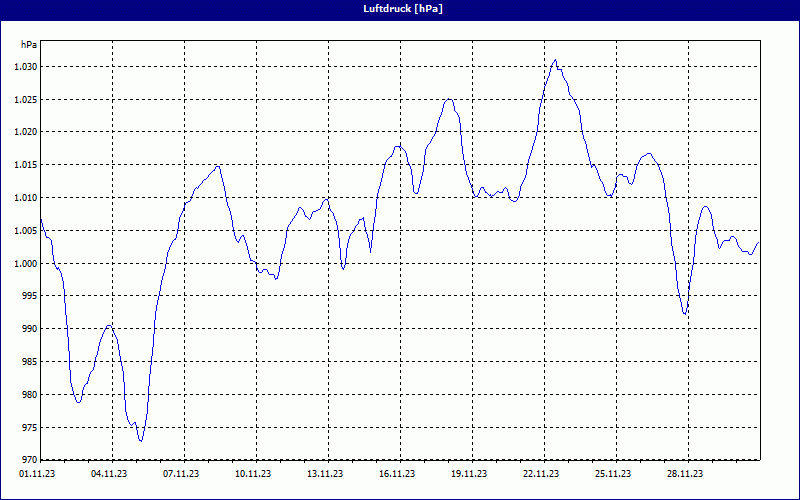
Task: Click the 980 y-axis label
Action: click(x=30, y=395)
